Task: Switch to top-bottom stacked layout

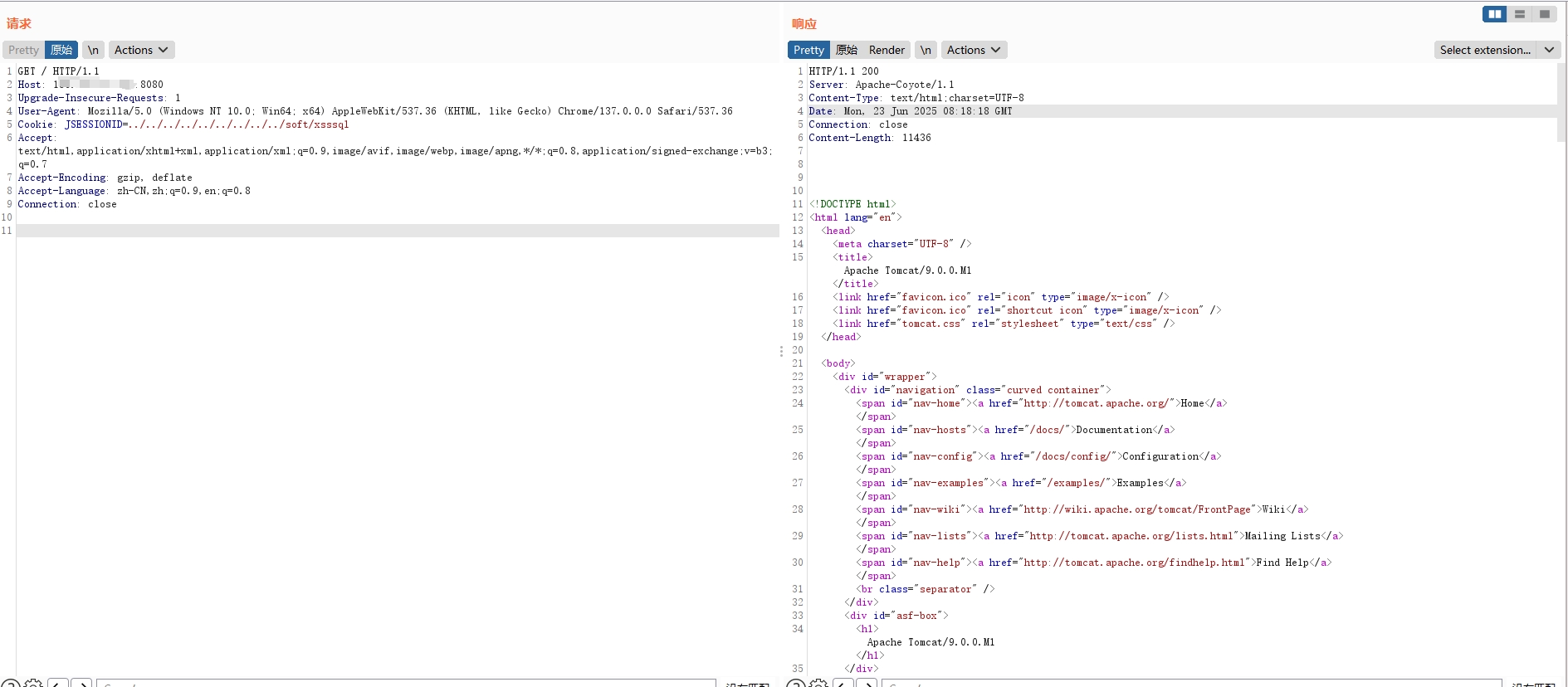Action: [x=1520, y=14]
